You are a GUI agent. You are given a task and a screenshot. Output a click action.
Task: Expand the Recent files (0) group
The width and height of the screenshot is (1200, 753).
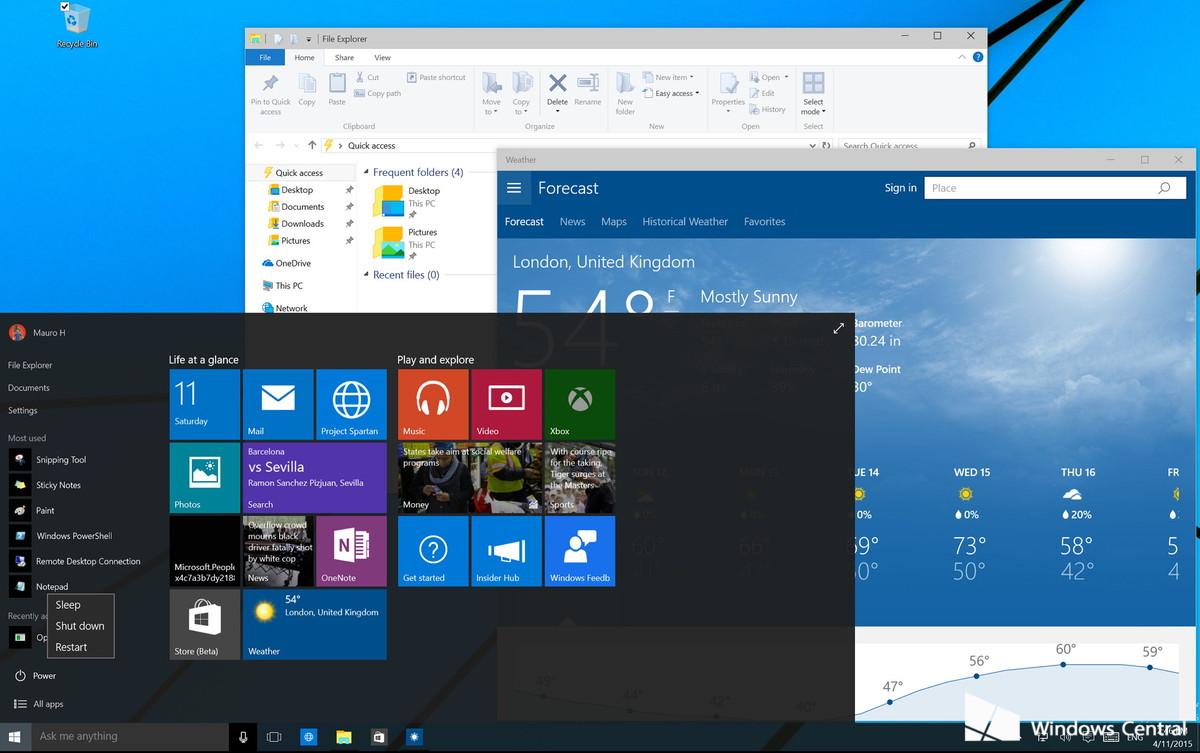[x=366, y=275]
